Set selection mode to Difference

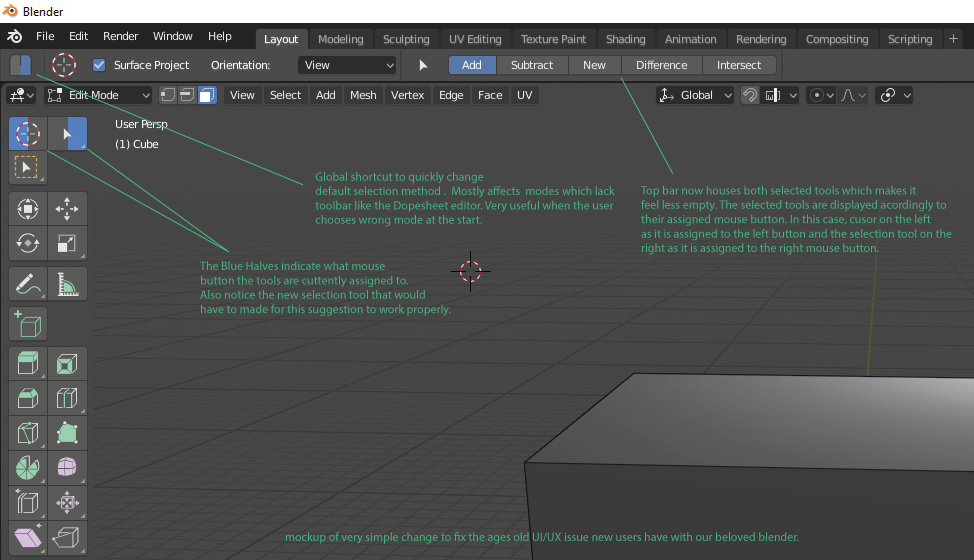pos(662,65)
